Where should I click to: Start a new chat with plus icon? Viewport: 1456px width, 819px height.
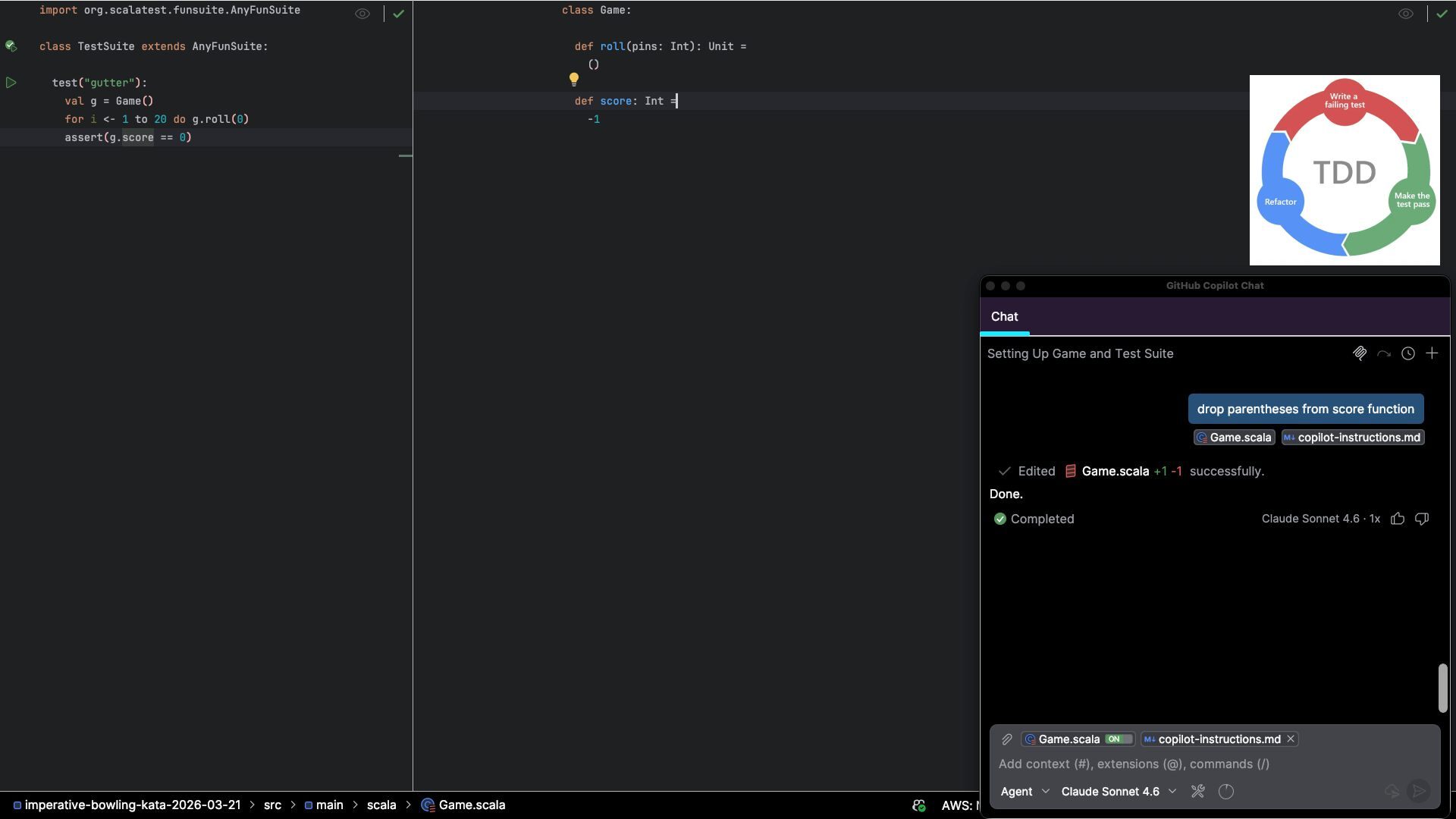tap(1432, 354)
